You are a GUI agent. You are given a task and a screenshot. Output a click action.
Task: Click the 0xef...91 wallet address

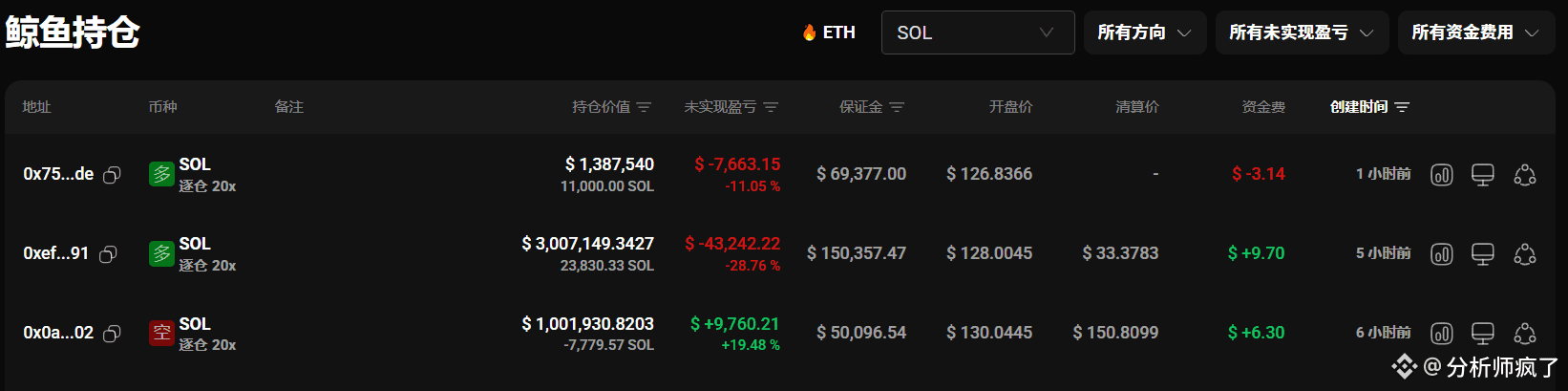[x=55, y=253]
